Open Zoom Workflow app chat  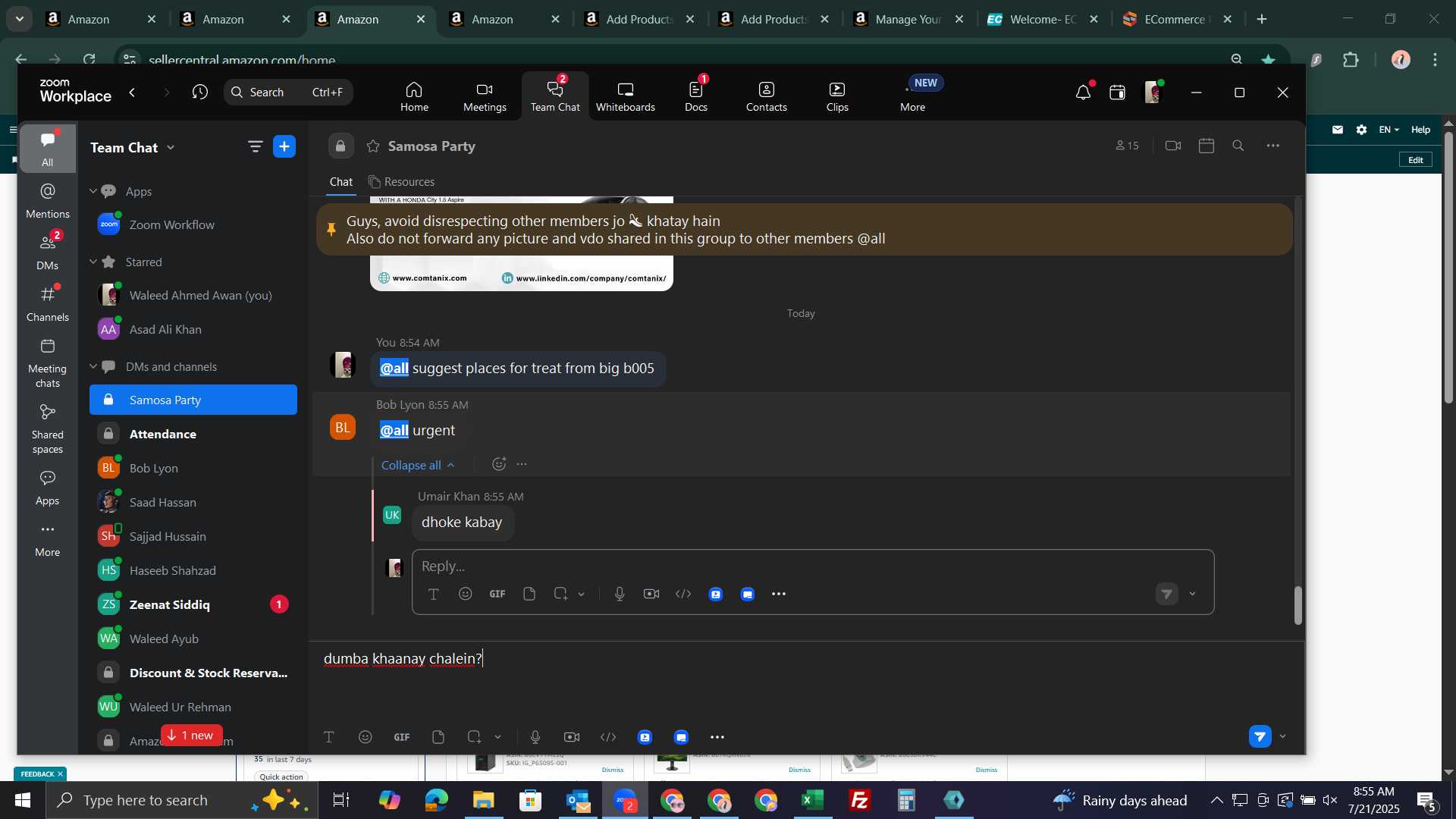193,224
